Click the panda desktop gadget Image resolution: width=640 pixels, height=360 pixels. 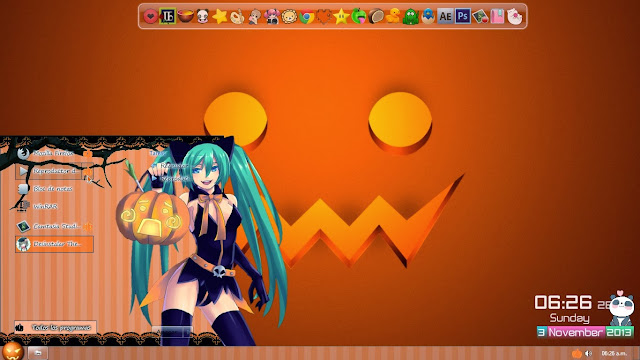pos(621,308)
